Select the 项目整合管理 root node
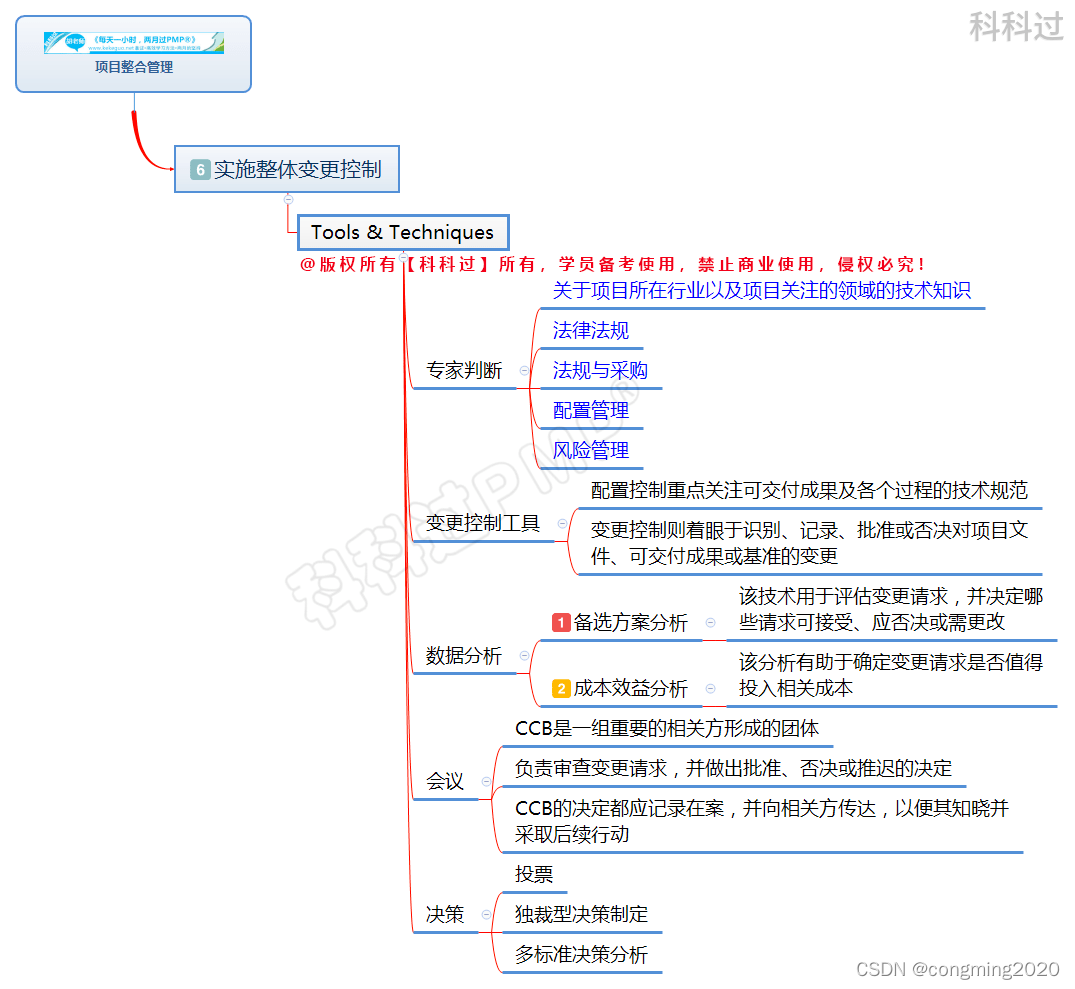The width and height of the screenshot is (1075, 989). (x=133, y=66)
